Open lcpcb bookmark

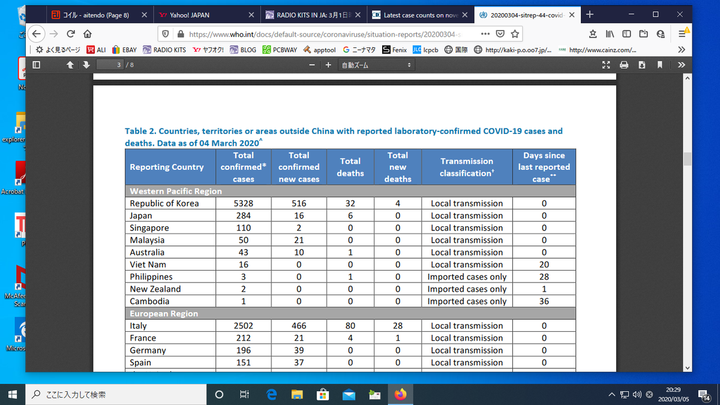(426, 50)
